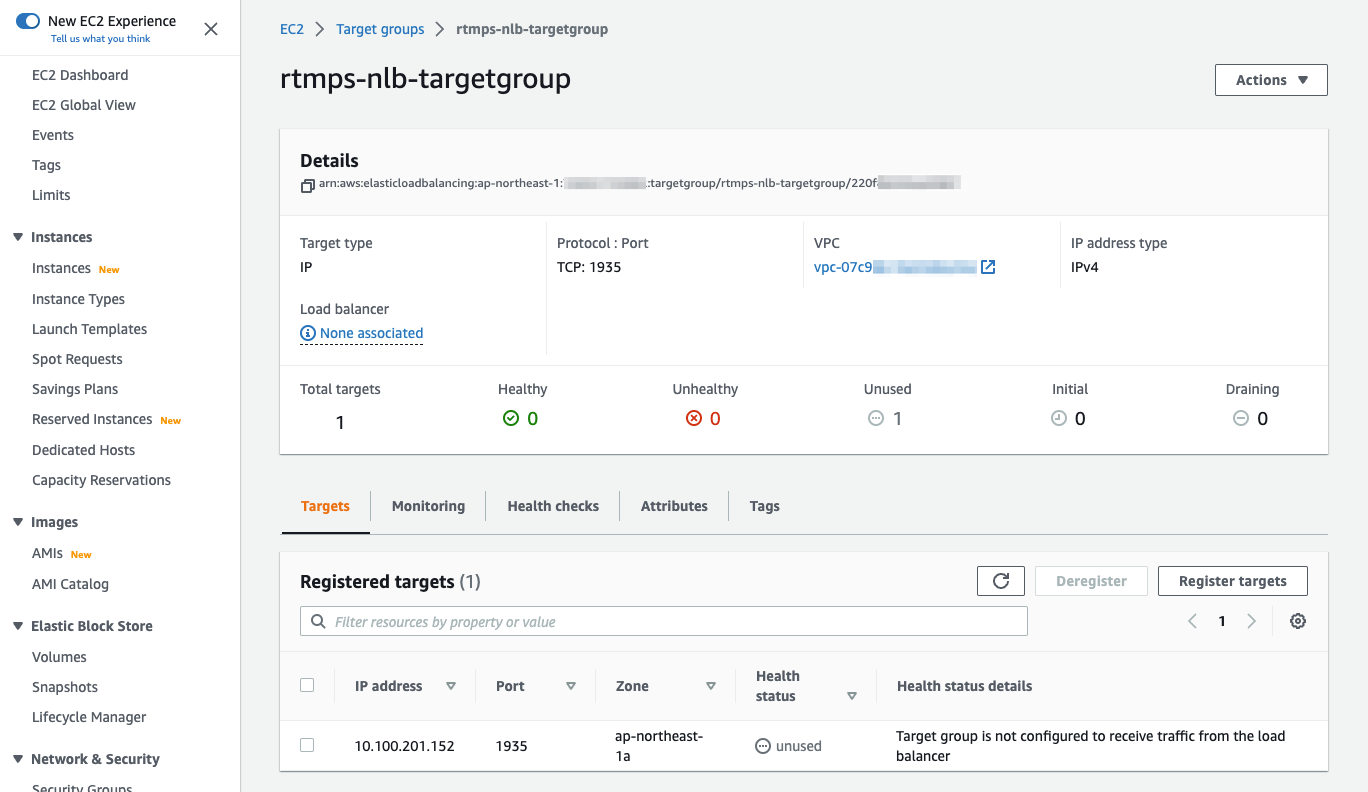Click the filter search magnifier icon
Screen dimensions: 1368x792
tap(318, 622)
